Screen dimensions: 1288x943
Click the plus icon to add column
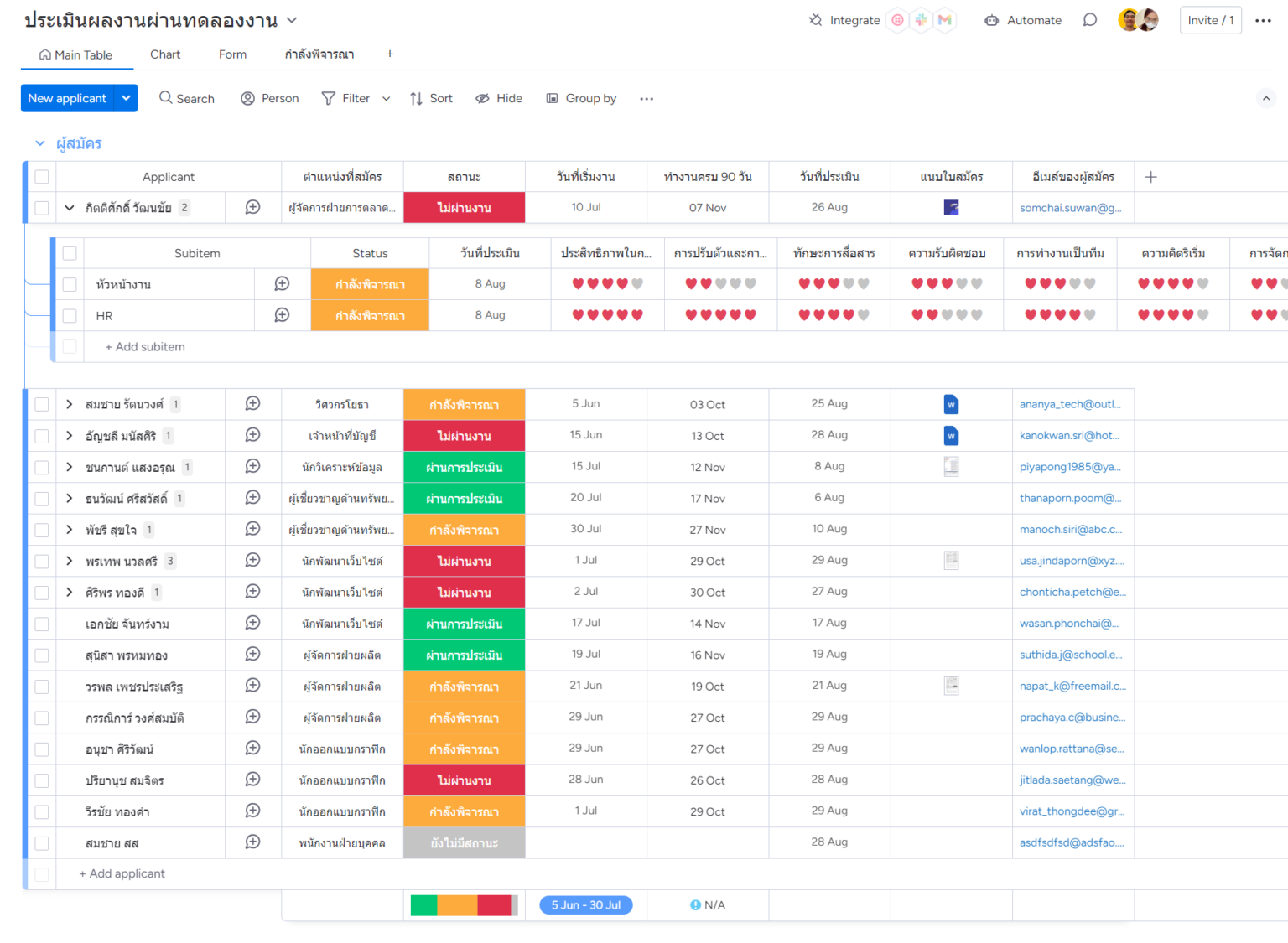(1150, 177)
